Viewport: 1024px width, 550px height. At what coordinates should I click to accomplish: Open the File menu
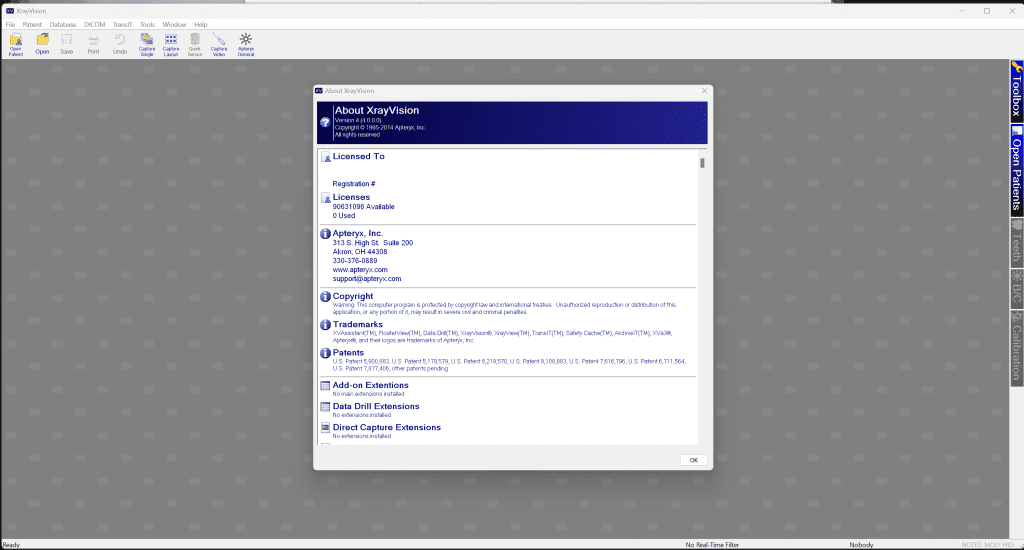[10, 24]
